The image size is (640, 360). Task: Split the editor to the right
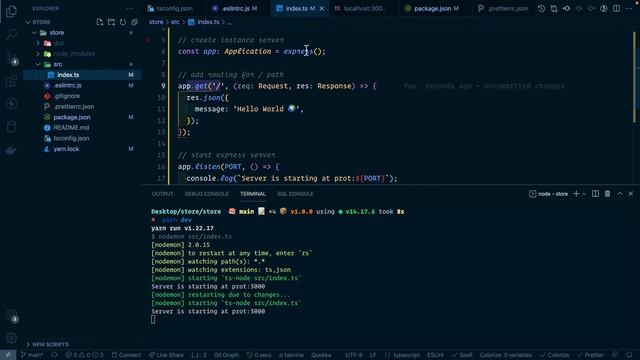pyautogui.click(x=616, y=9)
